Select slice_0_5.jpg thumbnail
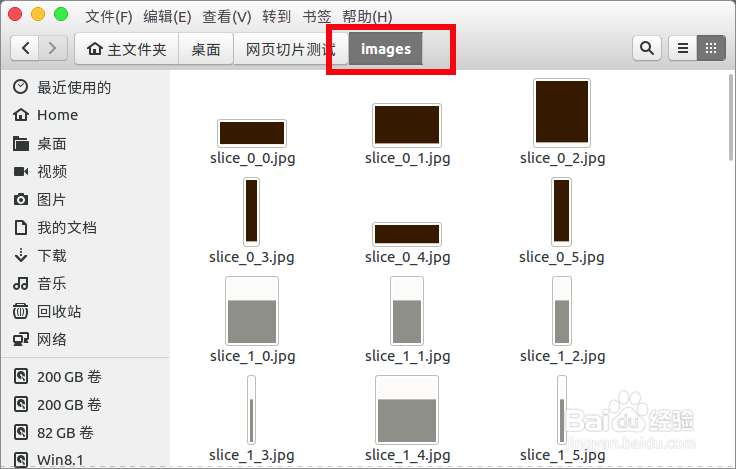 tap(561, 212)
